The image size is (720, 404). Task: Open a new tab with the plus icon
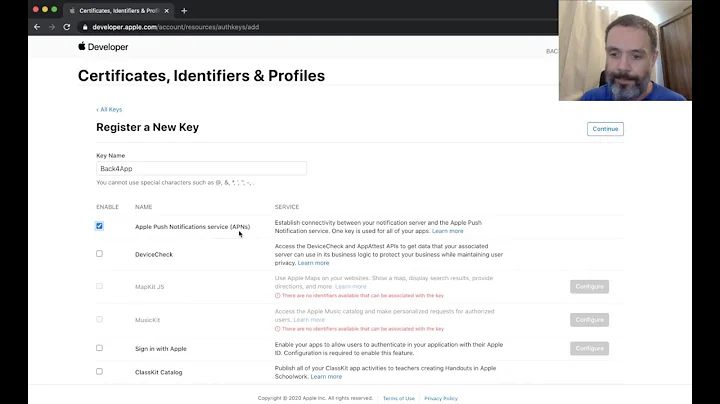tap(184, 10)
